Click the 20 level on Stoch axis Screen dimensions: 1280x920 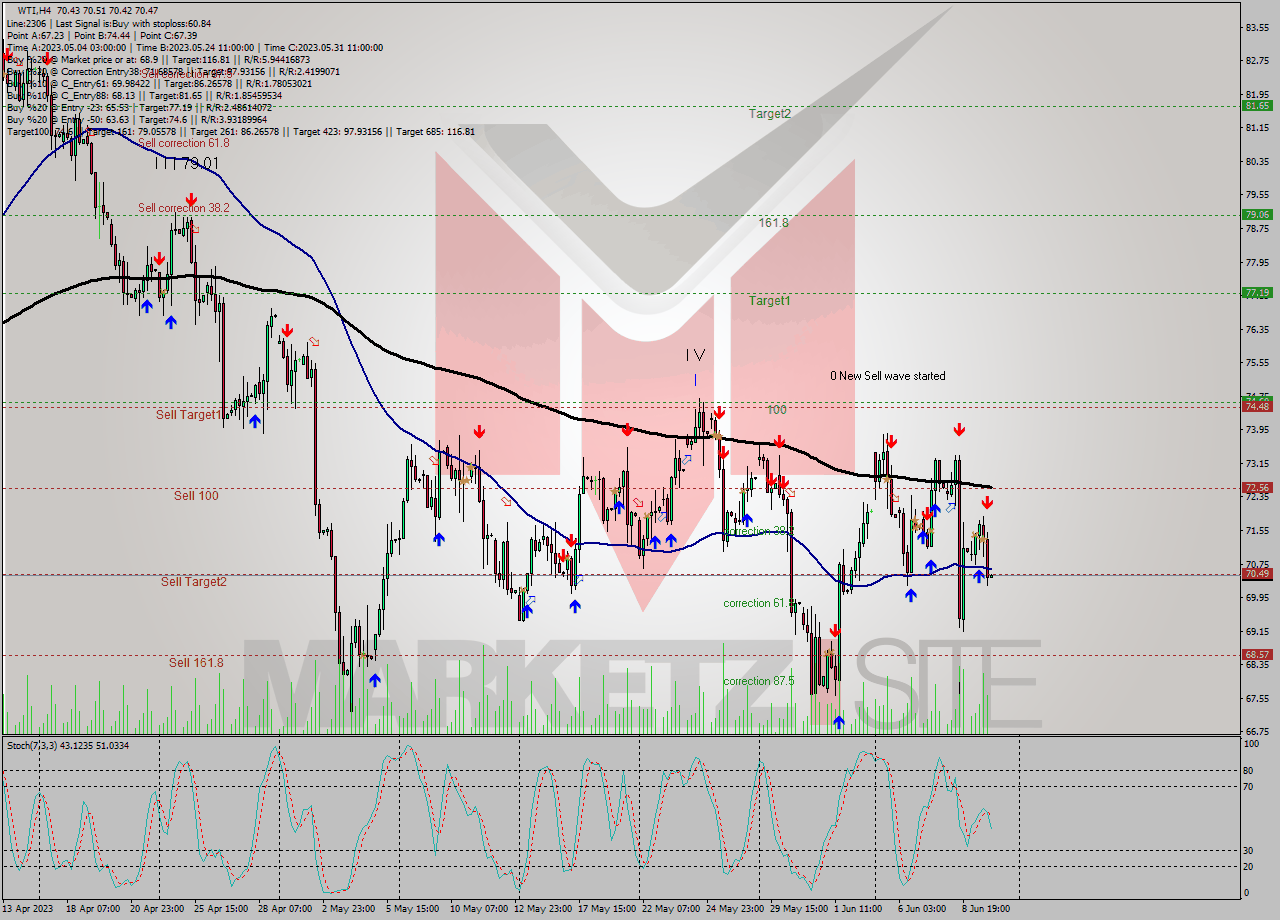tap(1248, 867)
